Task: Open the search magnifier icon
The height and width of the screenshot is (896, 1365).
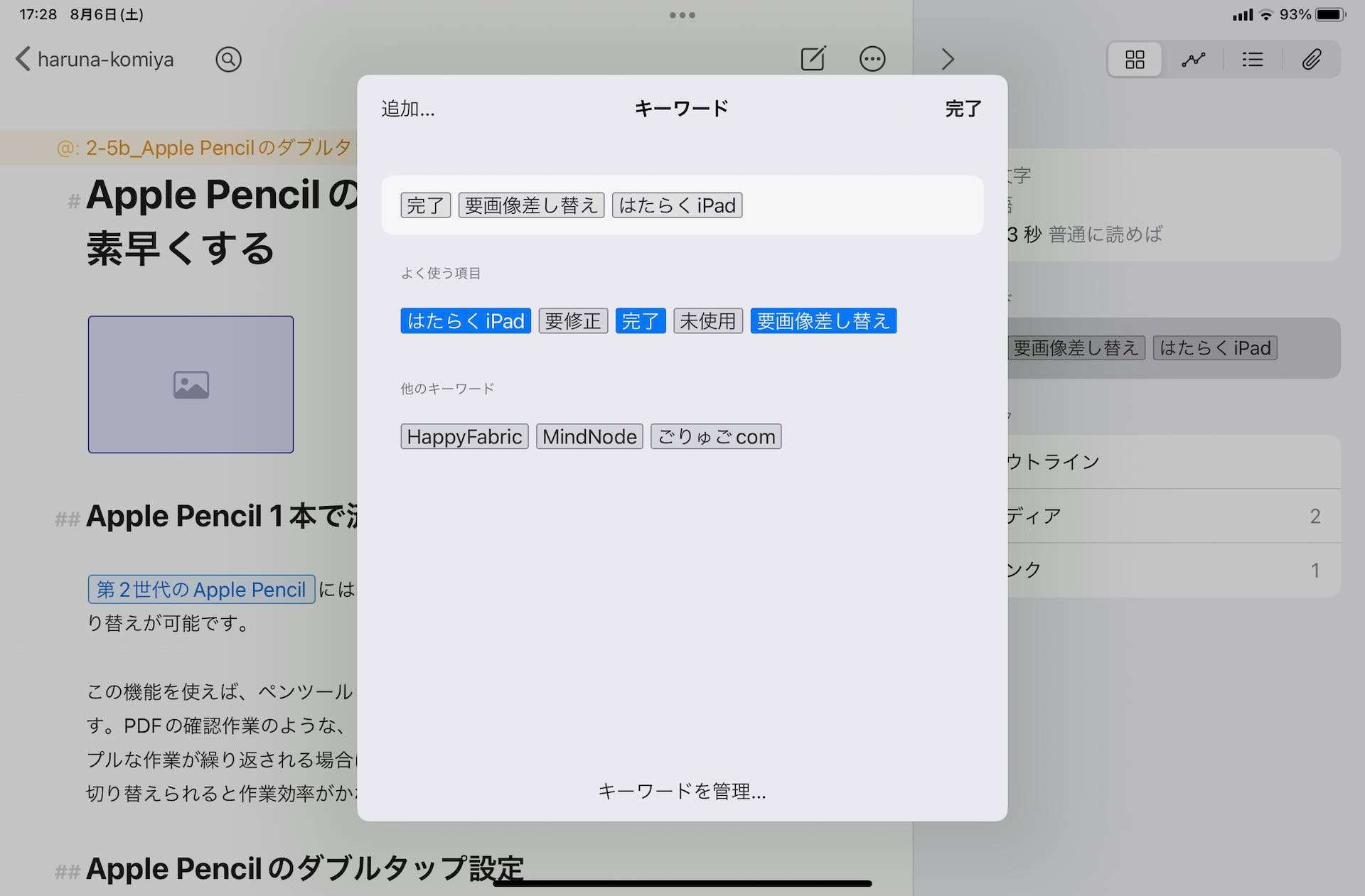Action: pos(228,59)
